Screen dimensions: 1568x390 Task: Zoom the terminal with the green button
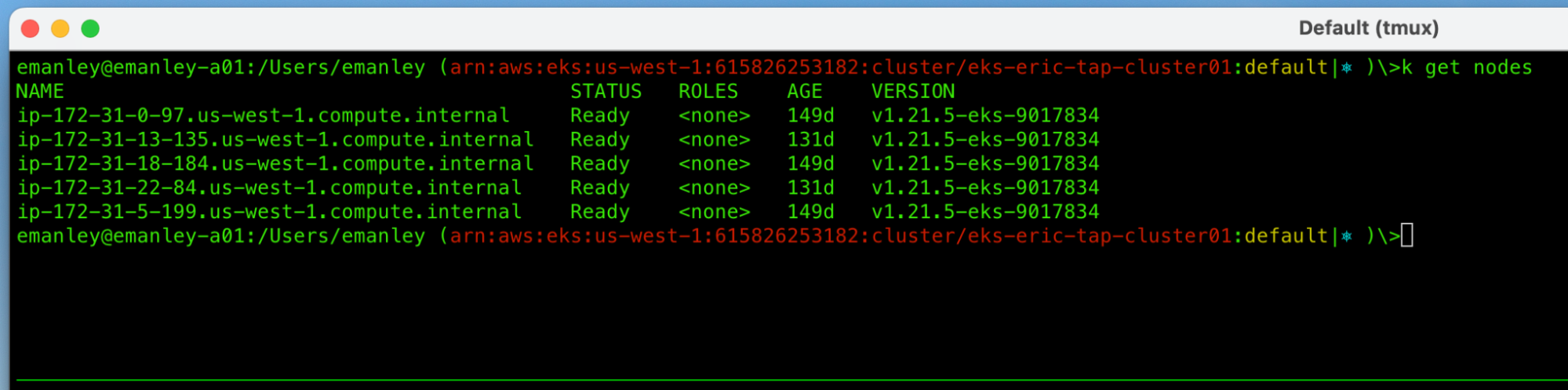pyautogui.click(x=90, y=29)
